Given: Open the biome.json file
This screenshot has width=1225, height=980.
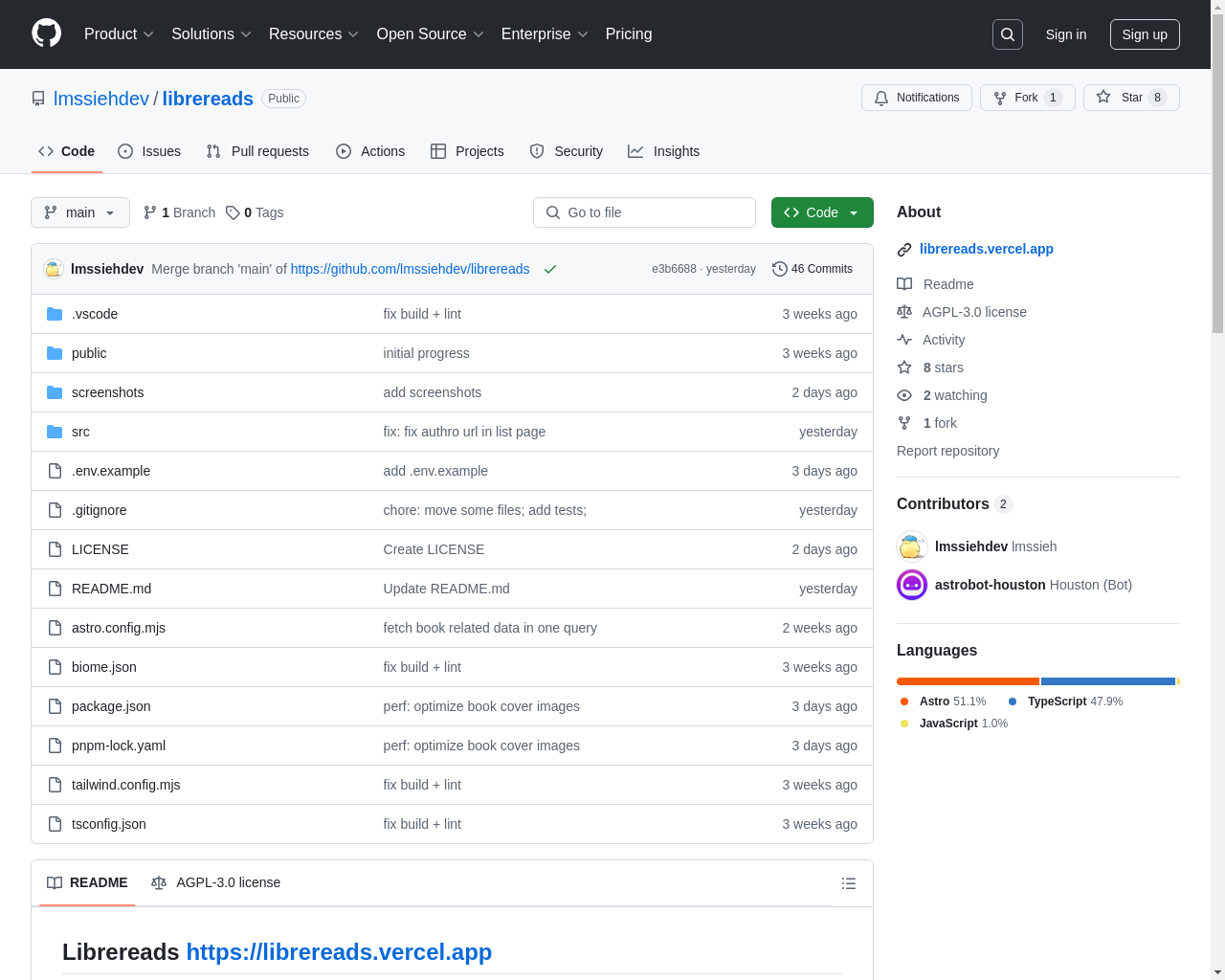Looking at the screenshot, I should coord(104,667).
